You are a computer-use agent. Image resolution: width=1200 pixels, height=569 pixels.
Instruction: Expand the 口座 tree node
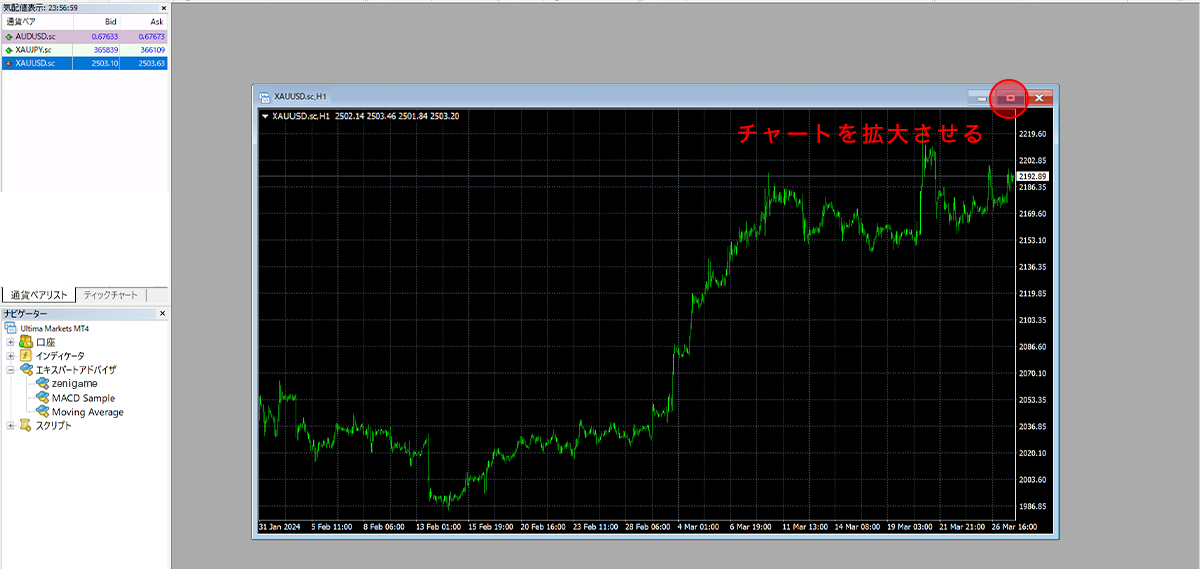[10, 342]
